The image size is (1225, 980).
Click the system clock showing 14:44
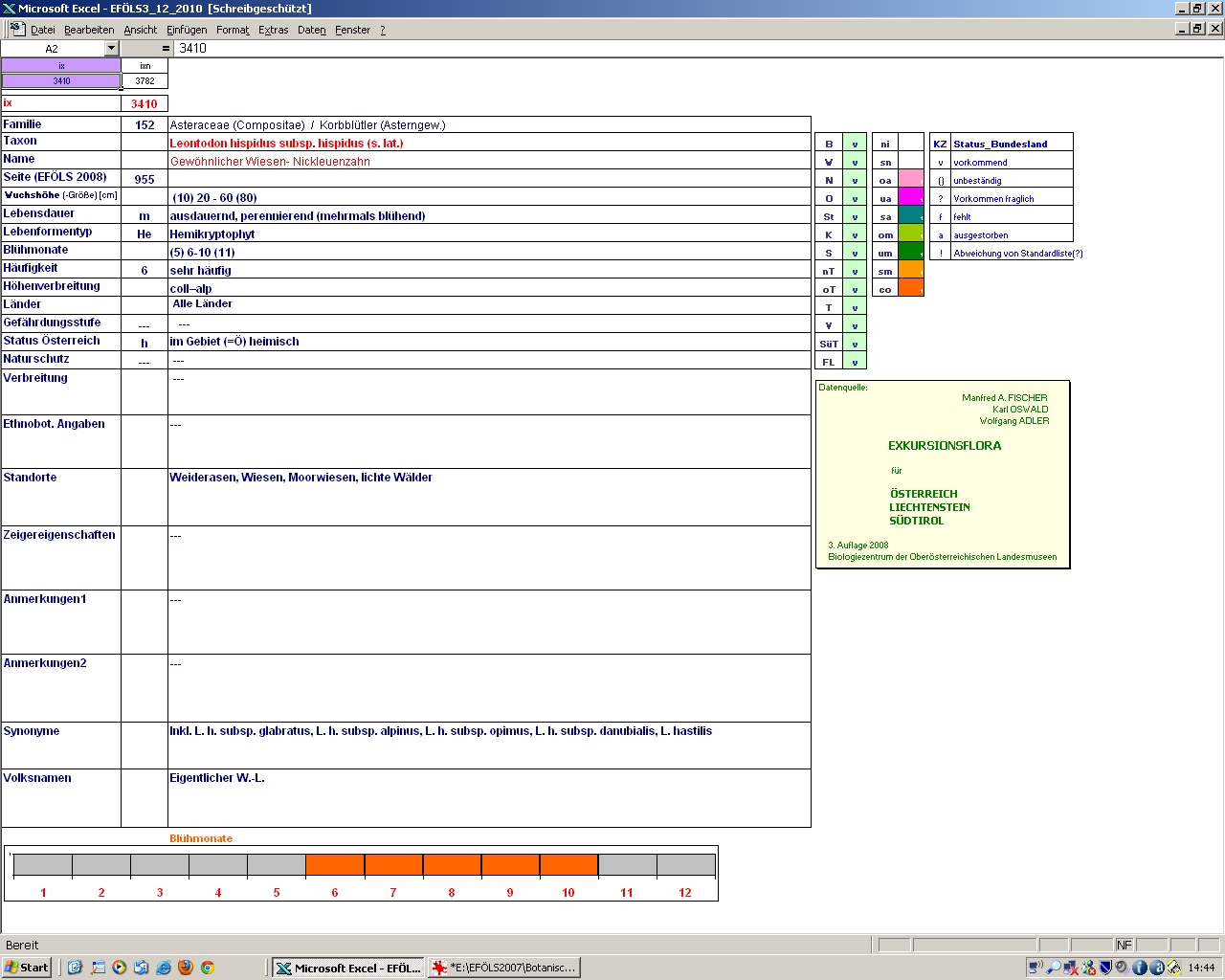1202,968
